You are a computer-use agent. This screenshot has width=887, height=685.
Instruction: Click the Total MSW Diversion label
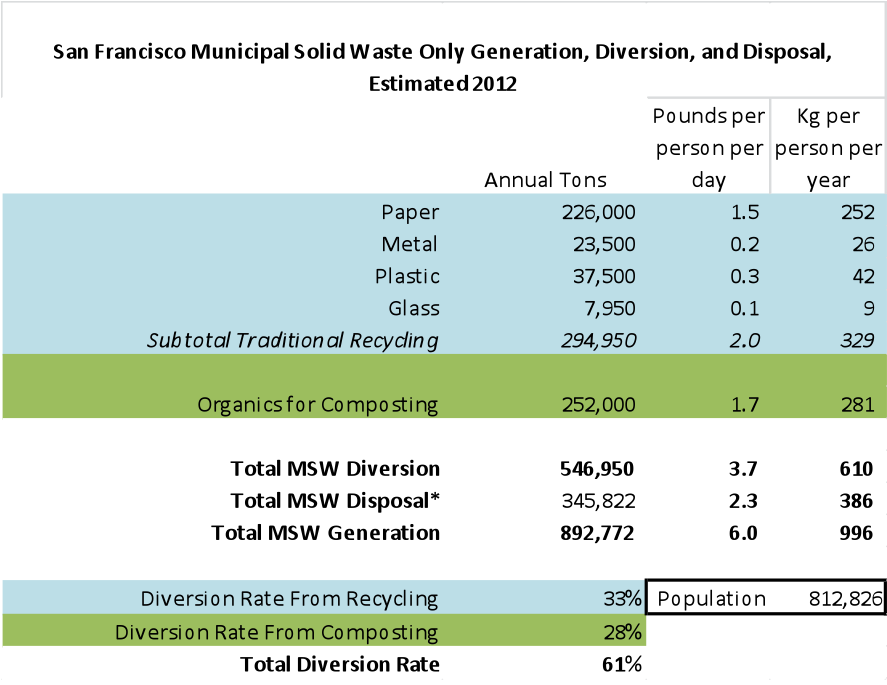click(335, 468)
